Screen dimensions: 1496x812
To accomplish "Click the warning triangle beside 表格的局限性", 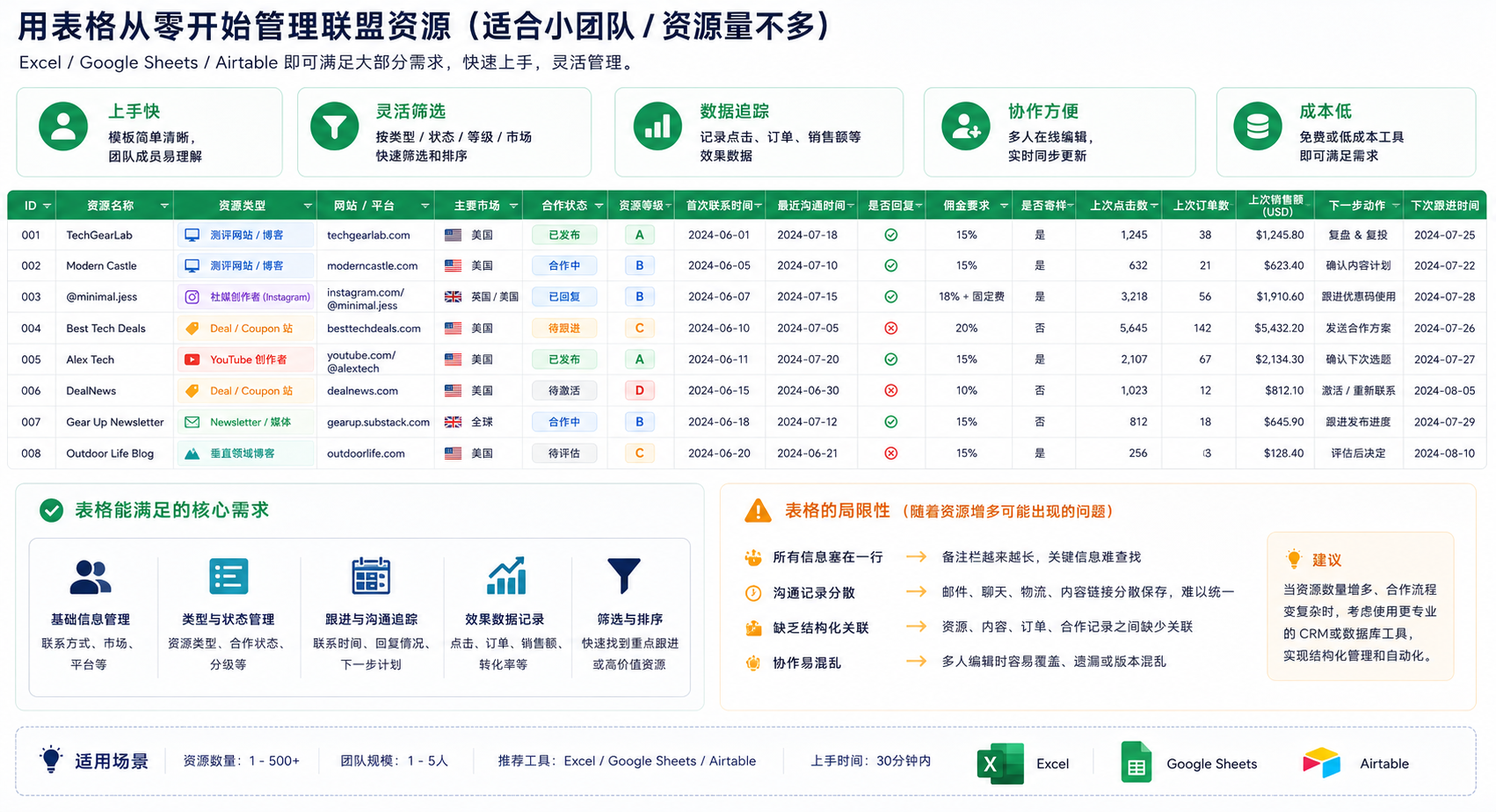I will (x=758, y=511).
